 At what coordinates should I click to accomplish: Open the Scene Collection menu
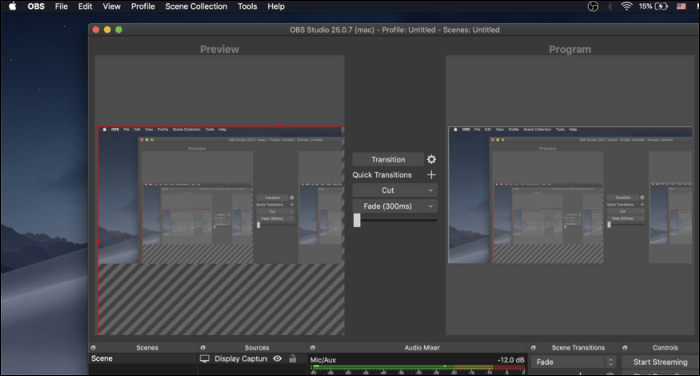tap(196, 6)
